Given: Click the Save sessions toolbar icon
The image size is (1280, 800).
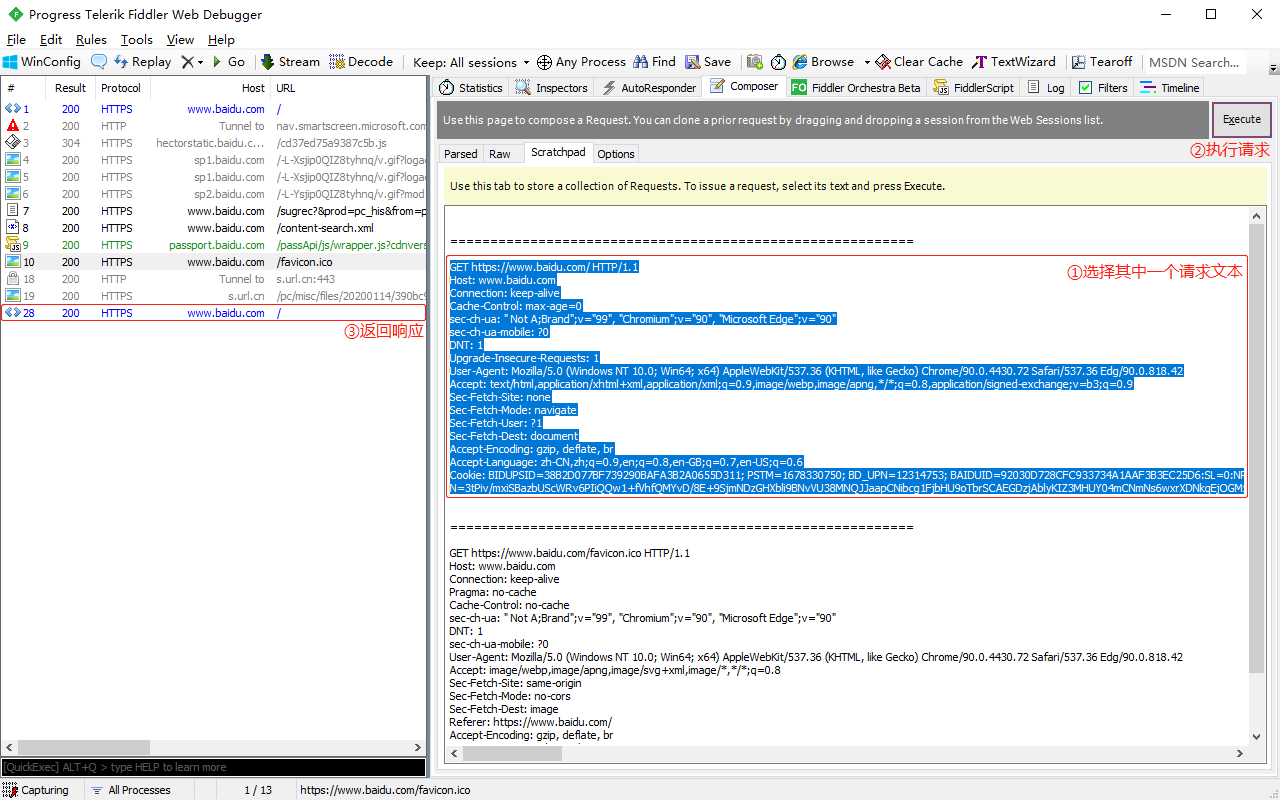Looking at the screenshot, I should click(x=708, y=62).
